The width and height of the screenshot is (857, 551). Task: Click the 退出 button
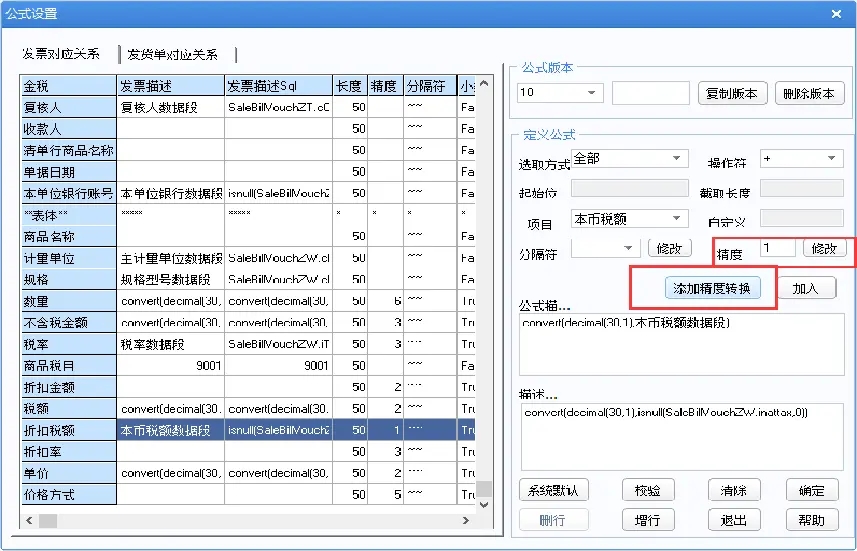pos(734,520)
